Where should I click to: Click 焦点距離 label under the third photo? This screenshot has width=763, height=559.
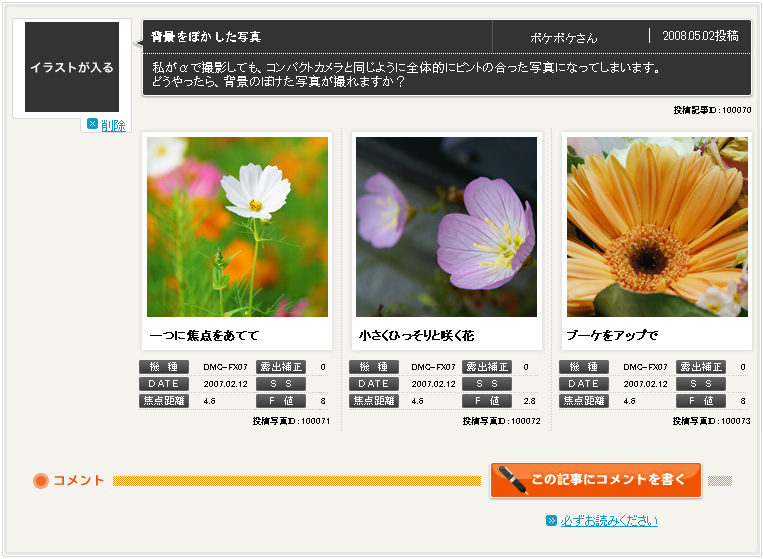coord(584,401)
